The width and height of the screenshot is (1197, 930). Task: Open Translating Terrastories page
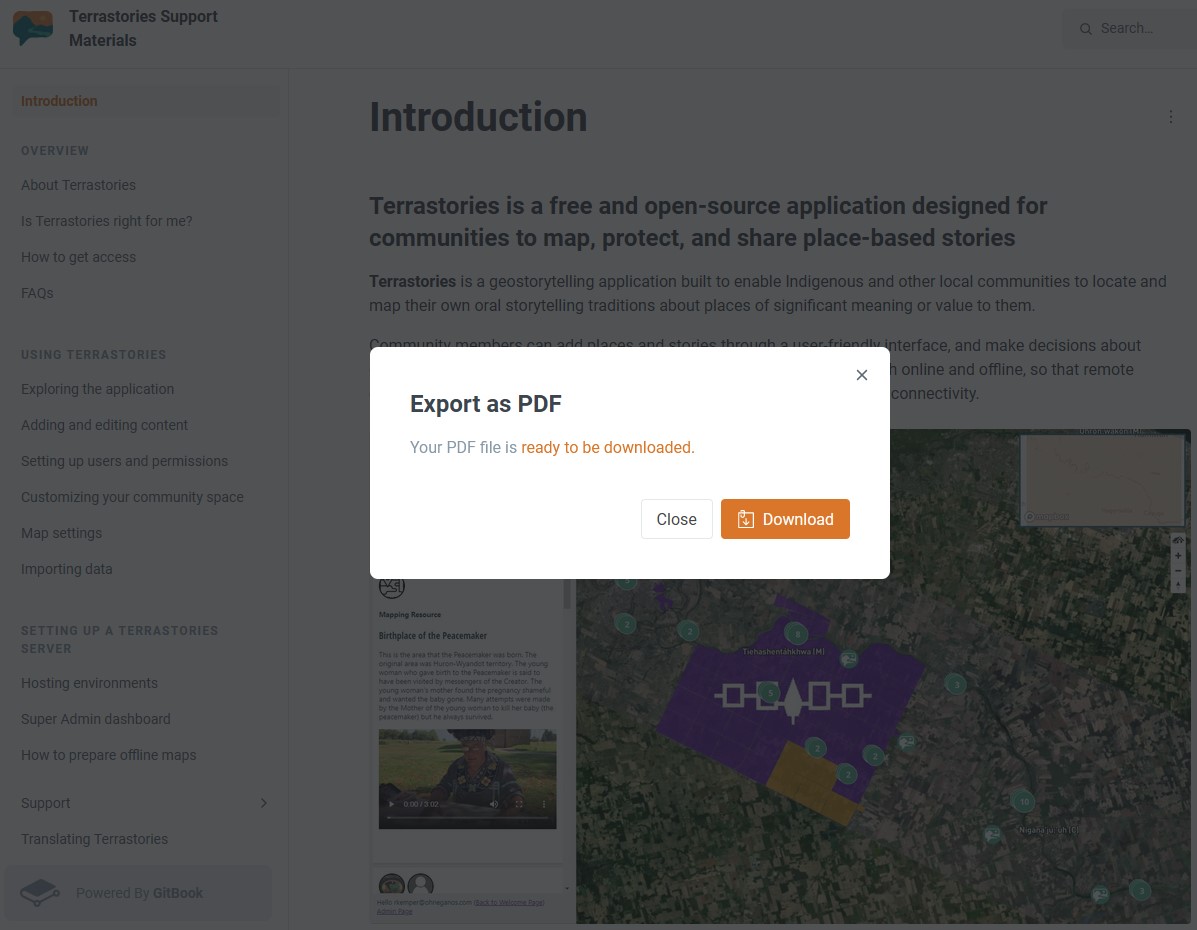(94, 839)
